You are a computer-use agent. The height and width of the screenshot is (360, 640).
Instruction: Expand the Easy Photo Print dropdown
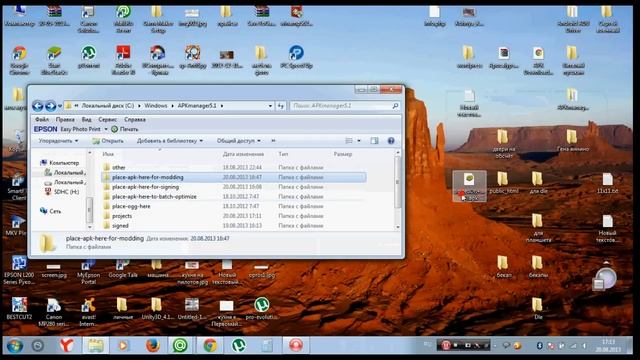point(106,129)
